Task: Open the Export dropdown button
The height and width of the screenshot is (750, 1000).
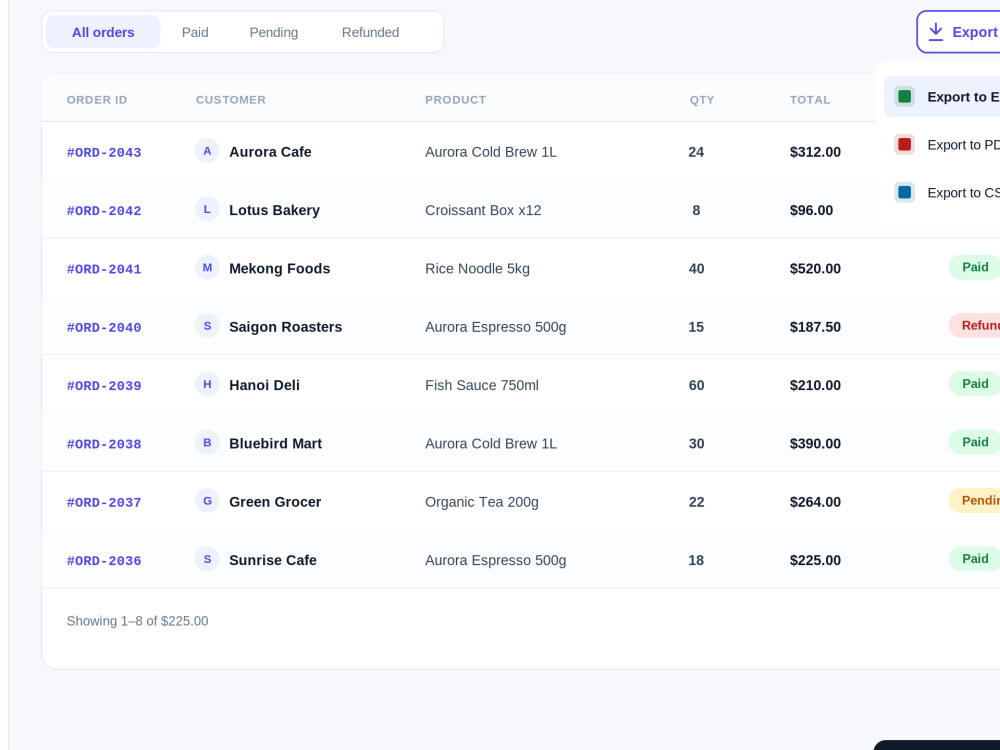Action: pyautogui.click(x=959, y=32)
